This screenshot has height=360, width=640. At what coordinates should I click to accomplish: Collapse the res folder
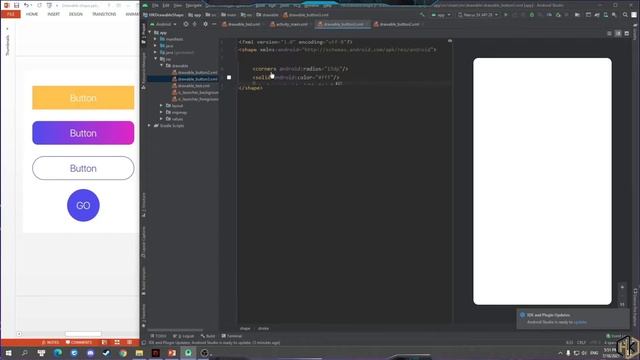tap(156, 59)
